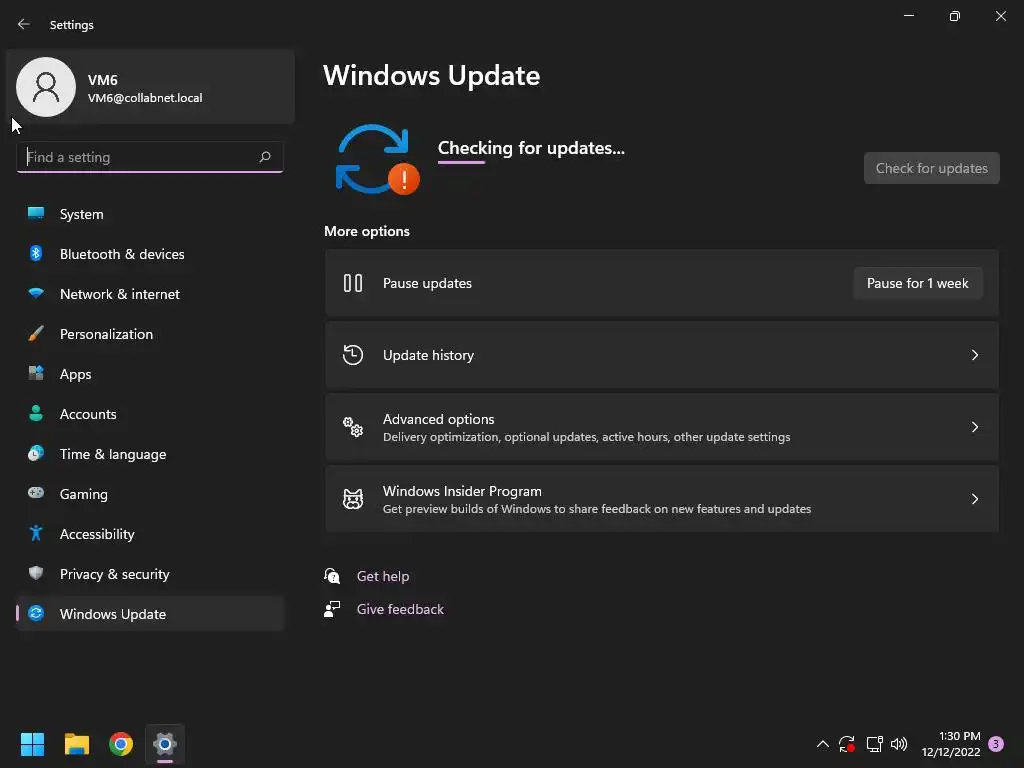Click the Update history clock icon
Screen dimensions: 1024x768
353,355
